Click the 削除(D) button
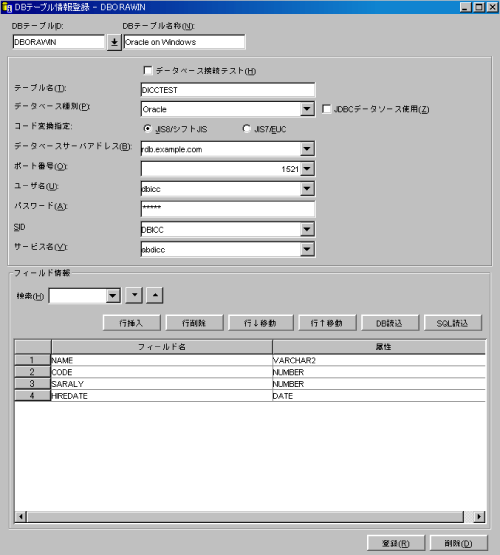This screenshot has height=555, width=500. click(459, 543)
